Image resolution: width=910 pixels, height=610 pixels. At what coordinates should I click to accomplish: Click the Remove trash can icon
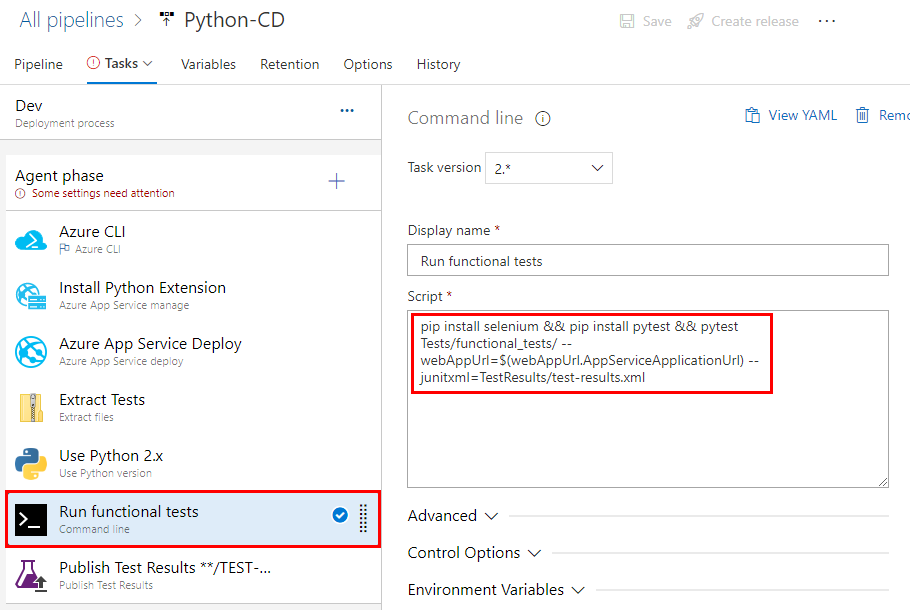tap(862, 115)
